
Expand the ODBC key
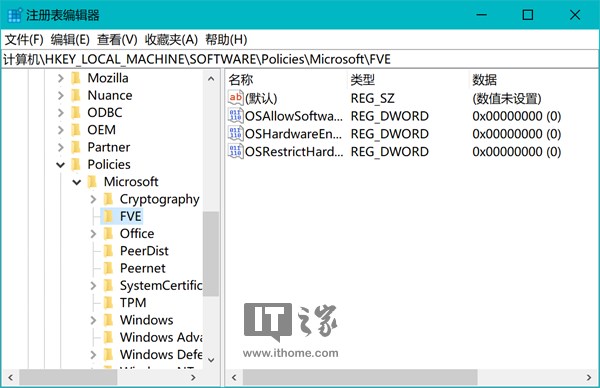point(60,112)
